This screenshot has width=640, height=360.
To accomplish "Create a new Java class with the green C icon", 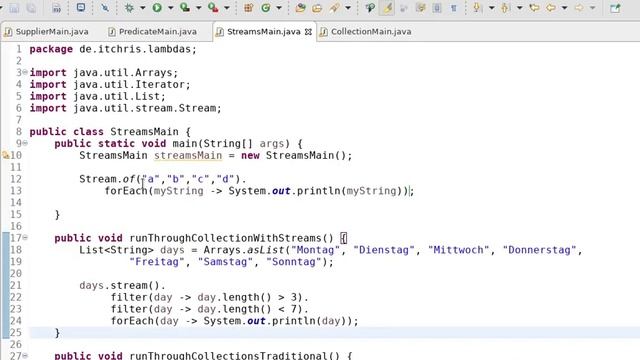I will 266,7.
